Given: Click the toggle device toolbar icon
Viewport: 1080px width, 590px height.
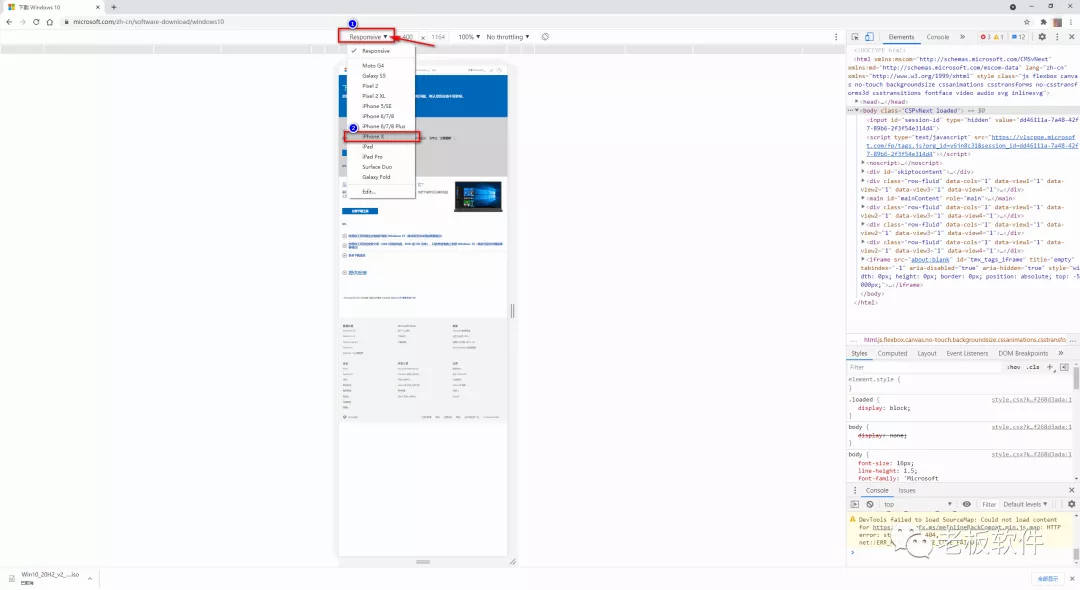Looking at the screenshot, I should click(x=869, y=36).
